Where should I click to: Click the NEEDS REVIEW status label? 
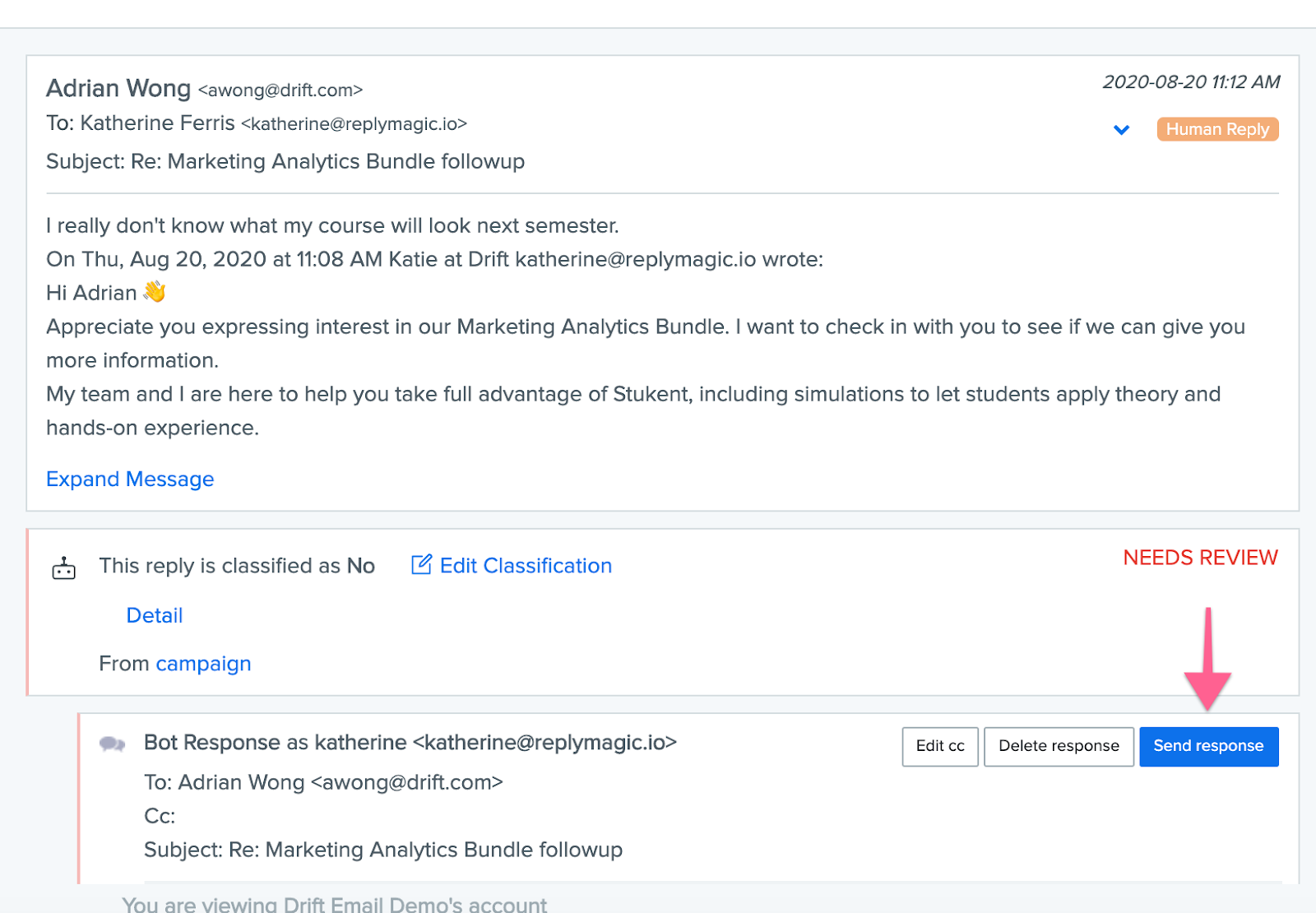coord(1200,558)
